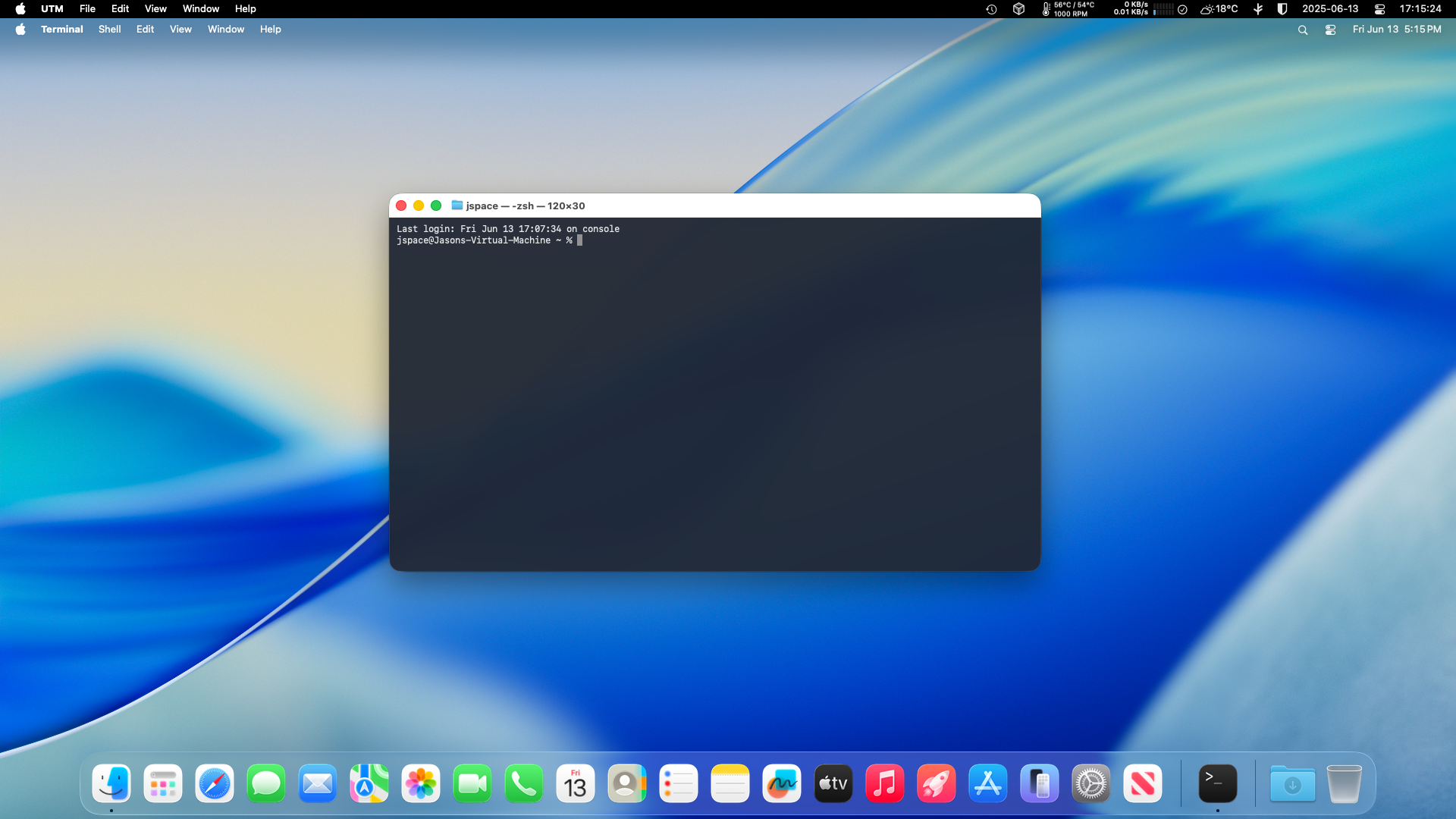This screenshot has height=819, width=1456.
Task: Launch the Music app
Action: click(885, 784)
